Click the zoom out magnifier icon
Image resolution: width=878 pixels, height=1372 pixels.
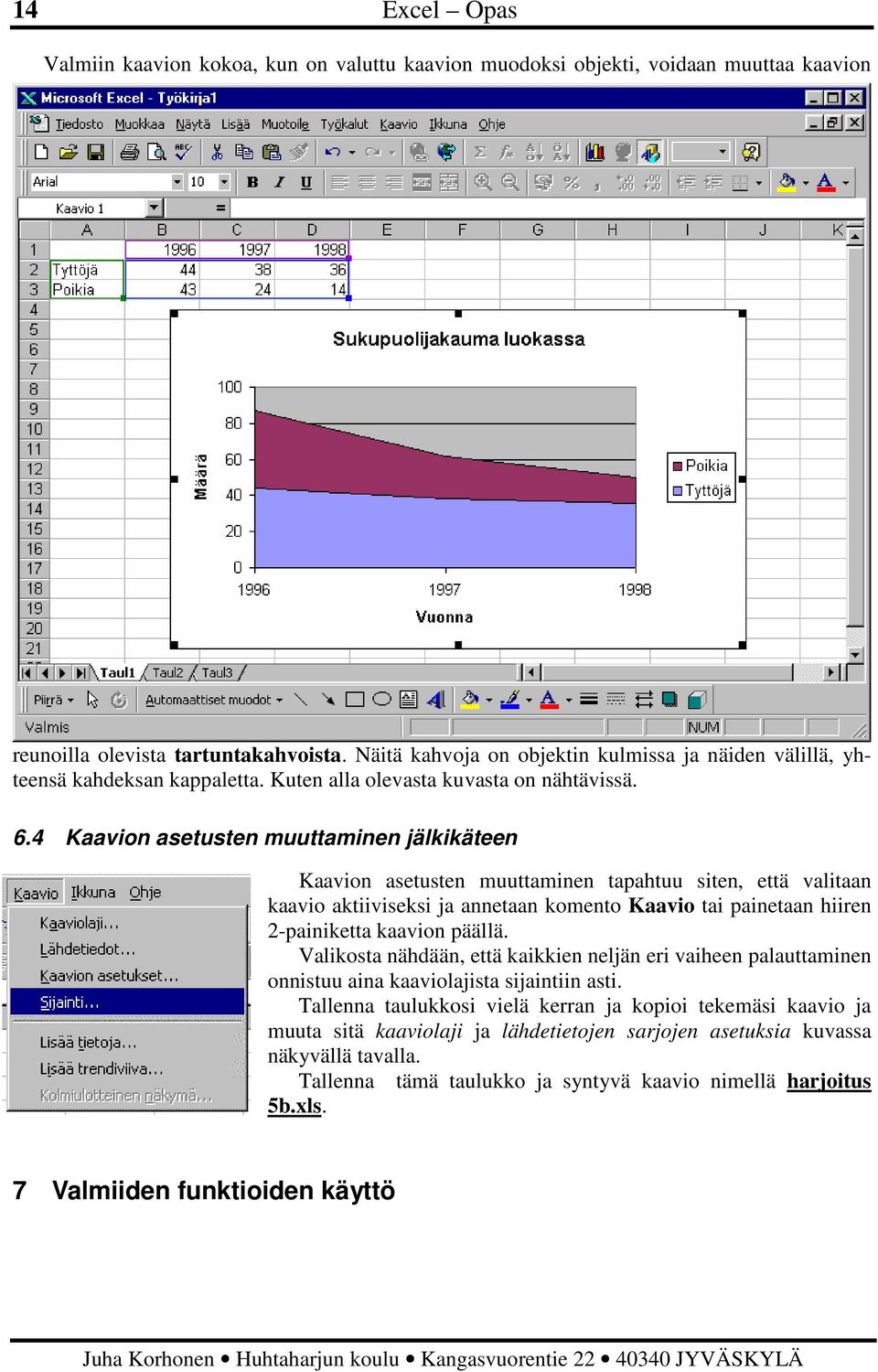[x=509, y=182]
